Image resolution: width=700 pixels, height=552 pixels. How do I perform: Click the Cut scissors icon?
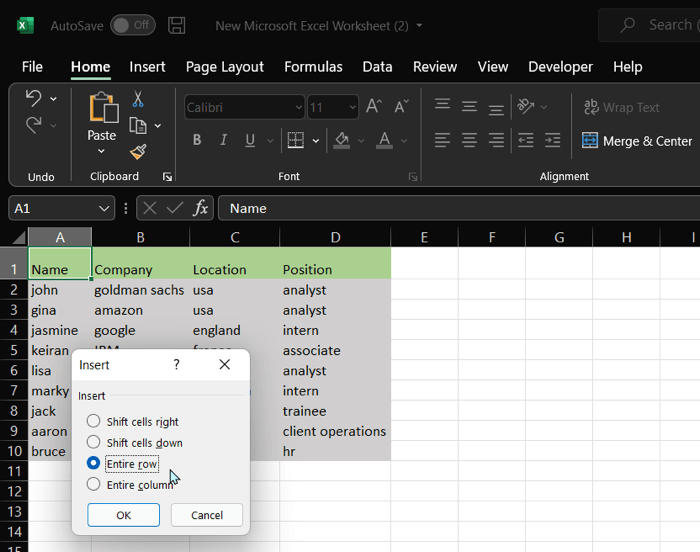point(138,99)
